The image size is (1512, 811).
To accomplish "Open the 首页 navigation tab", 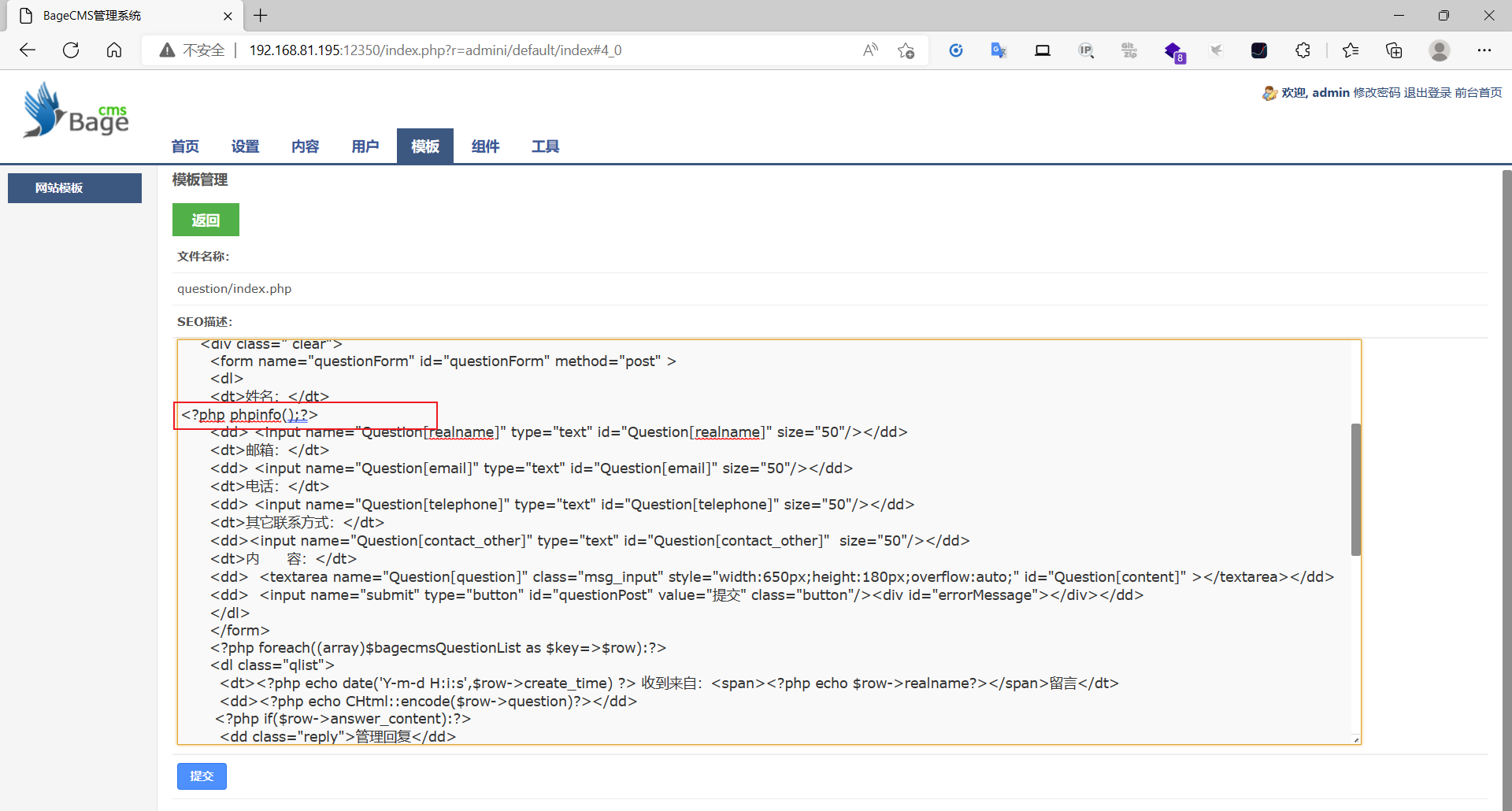I will (x=185, y=146).
